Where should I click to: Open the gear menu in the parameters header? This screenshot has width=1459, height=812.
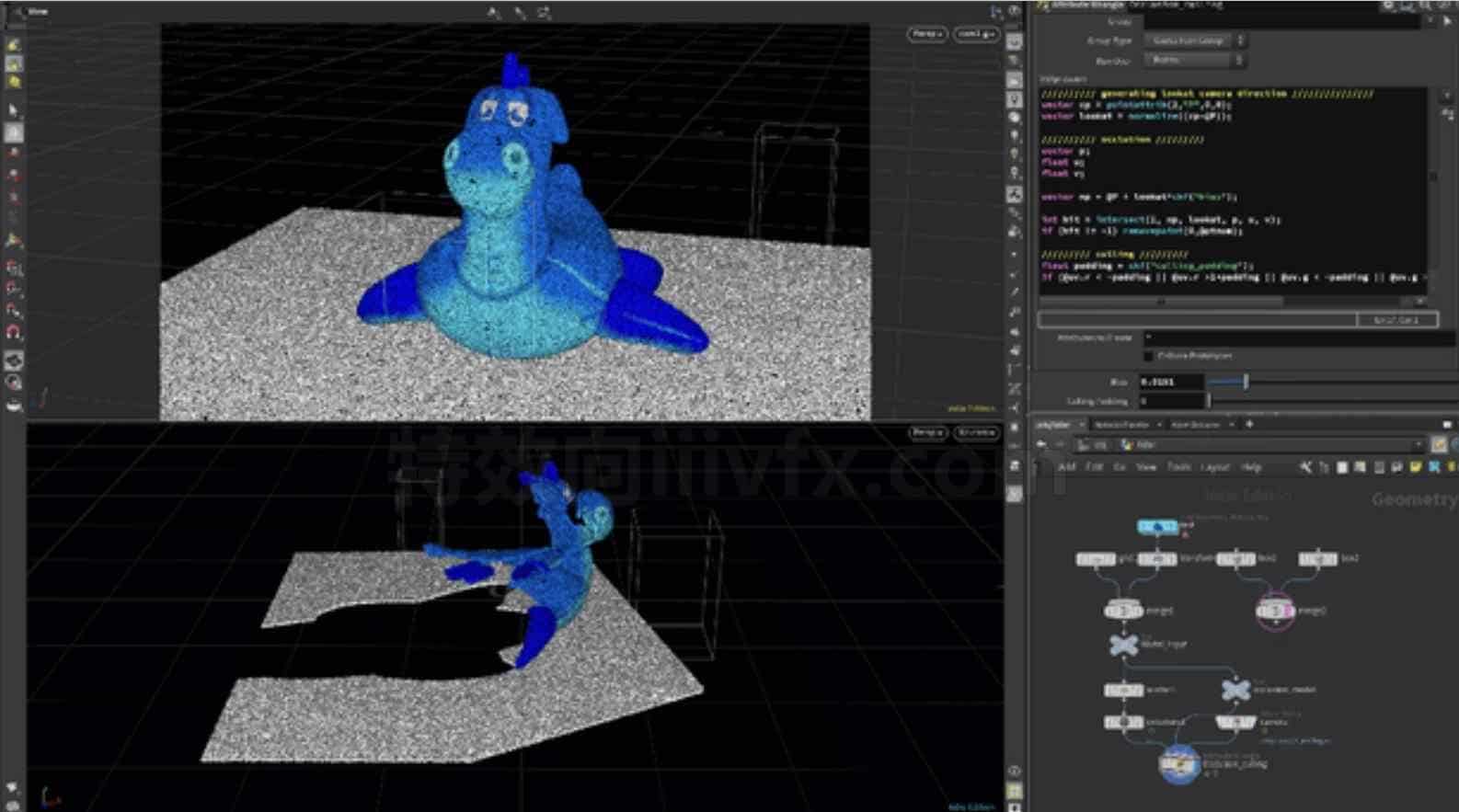click(1388, 6)
